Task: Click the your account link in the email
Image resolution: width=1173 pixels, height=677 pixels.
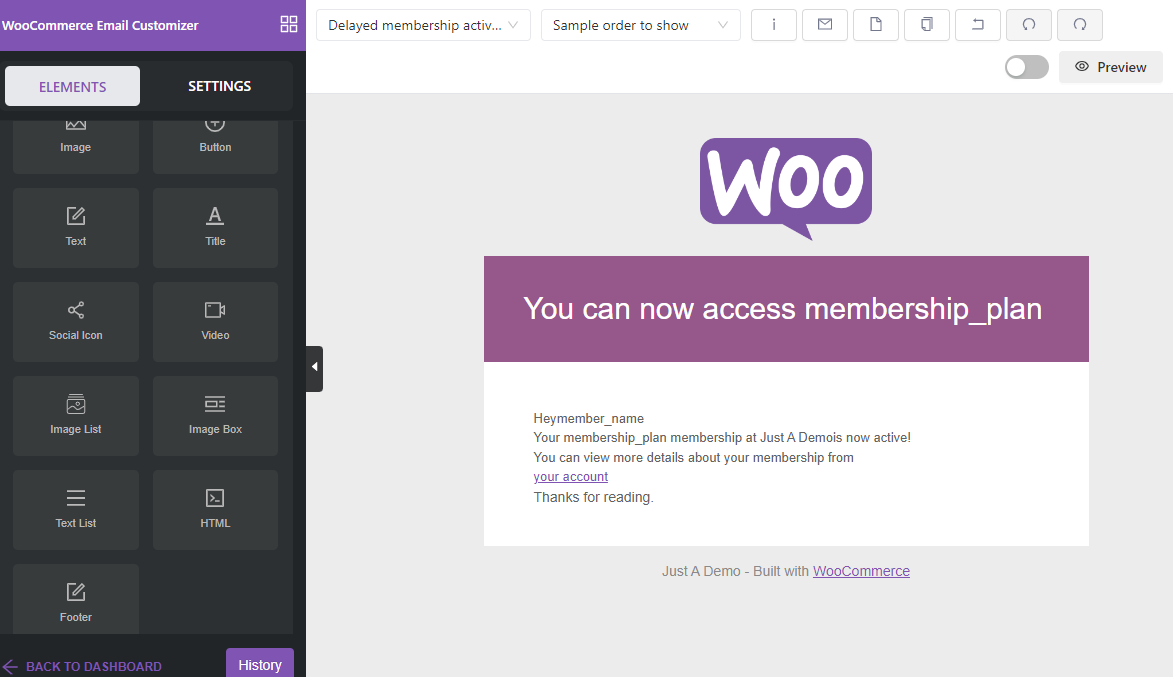Action: [570, 476]
